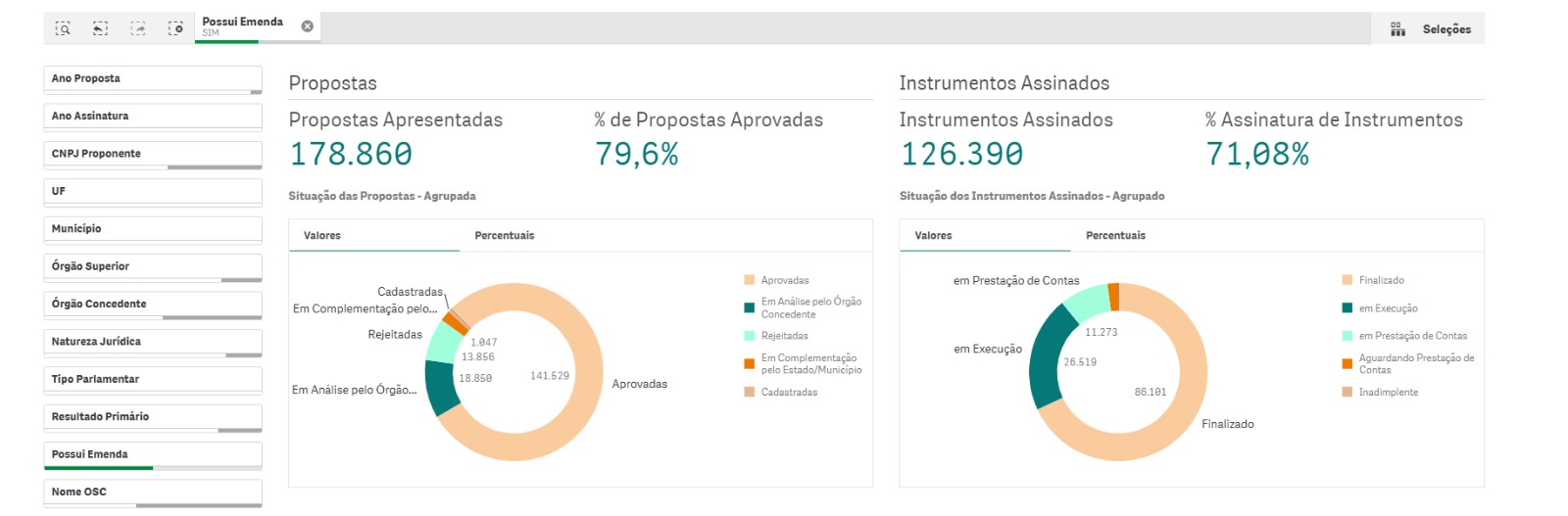
Task: Click Inadimplente in the instruments legend
Action: click(x=1388, y=393)
